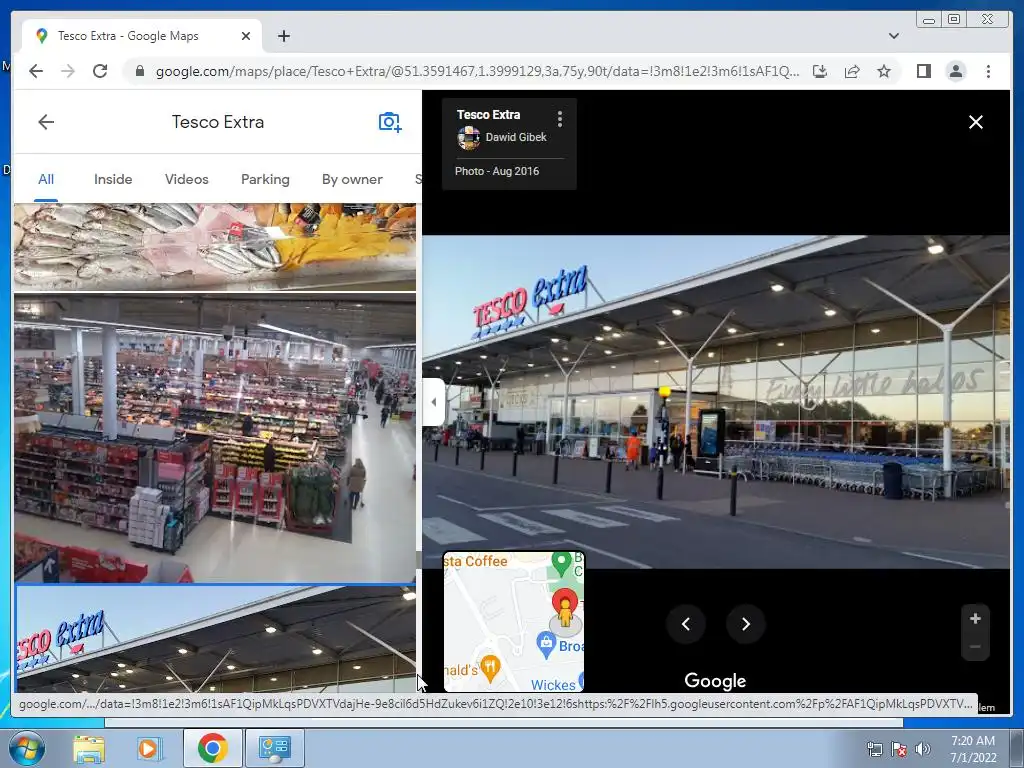Image resolution: width=1024 pixels, height=768 pixels.
Task: Open the fish counter photo thumbnail
Action: (x=215, y=247)
